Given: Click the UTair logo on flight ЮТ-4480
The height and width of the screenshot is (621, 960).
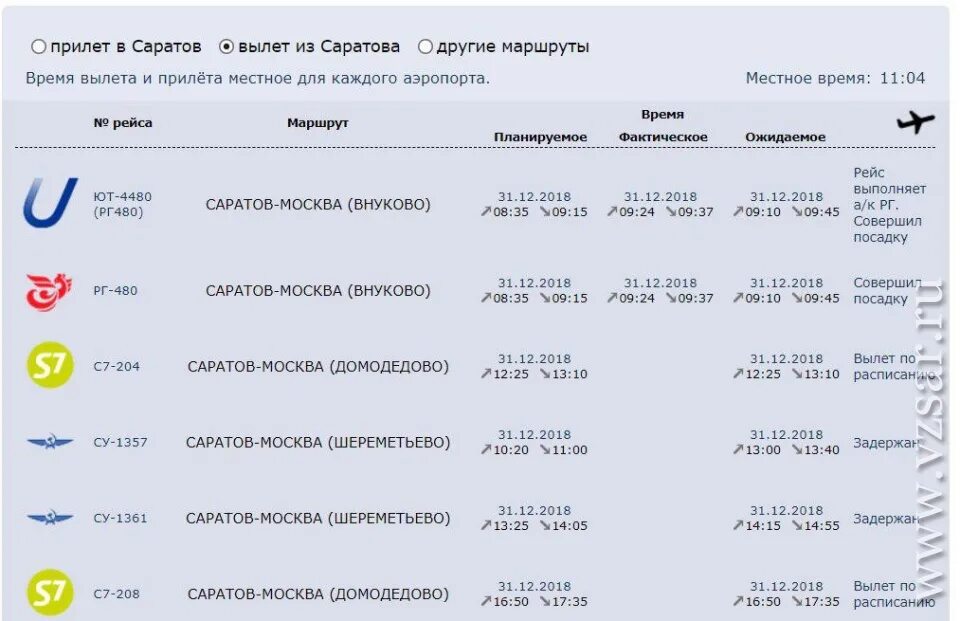Looking at the screenshot, I should coord(50,203).
